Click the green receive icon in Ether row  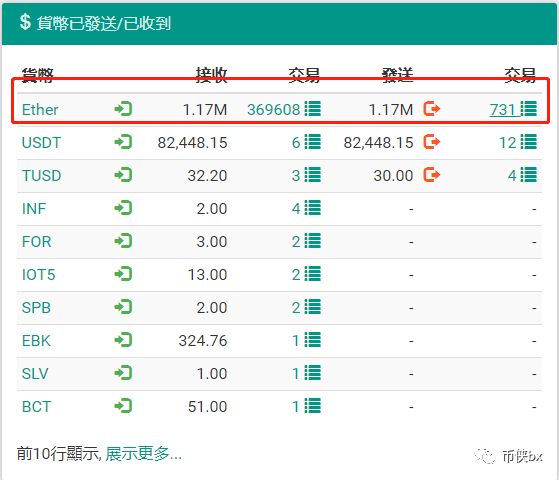point(123,109)
